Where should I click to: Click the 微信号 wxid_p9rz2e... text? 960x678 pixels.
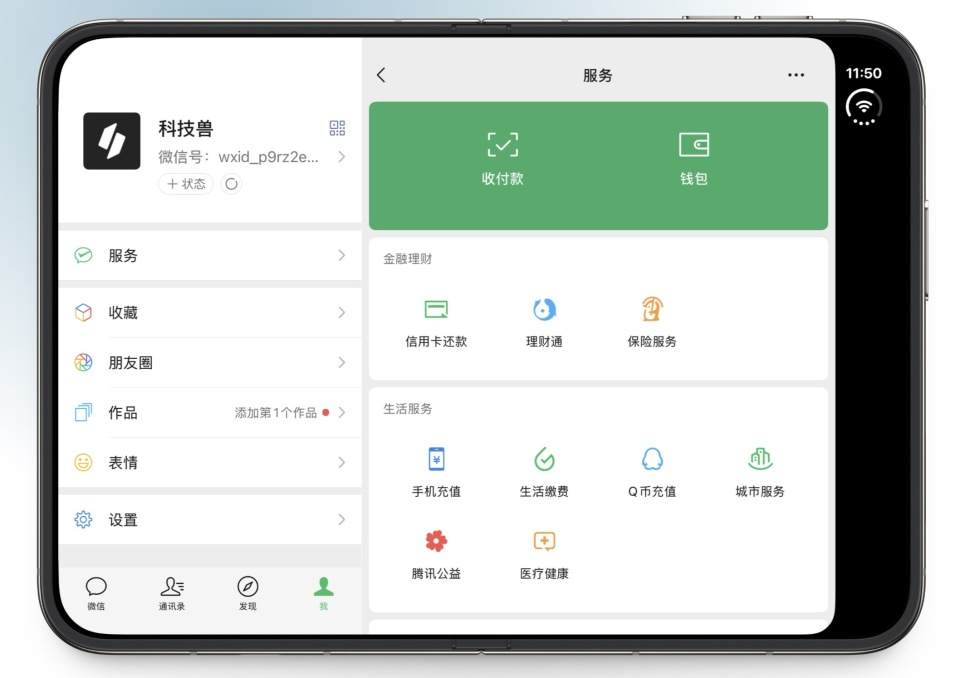pos(238,157)
